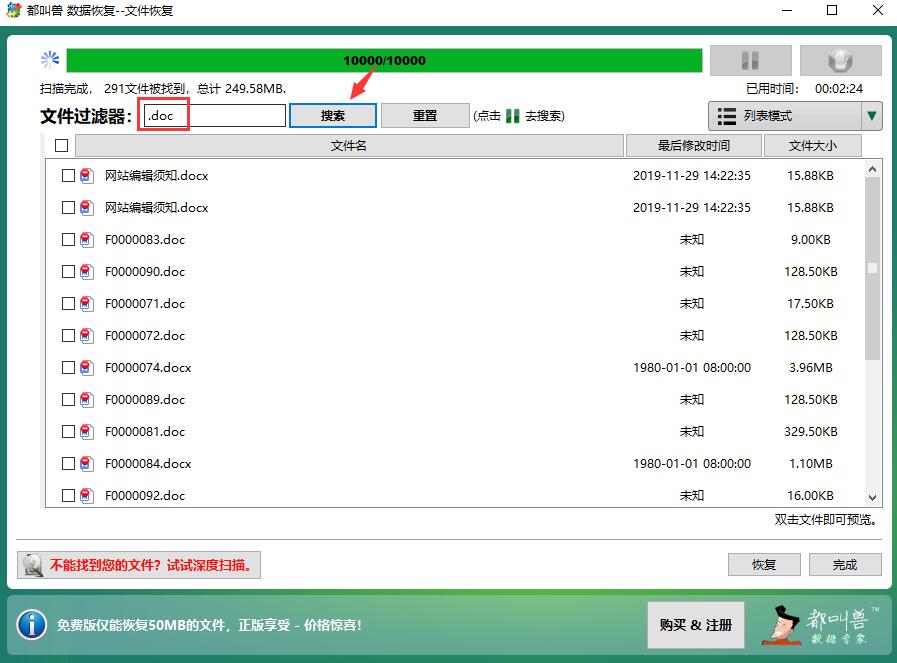897x663 pixels.
Task: Click the document icon of F0000090.doc
Action: pos(87,272)
